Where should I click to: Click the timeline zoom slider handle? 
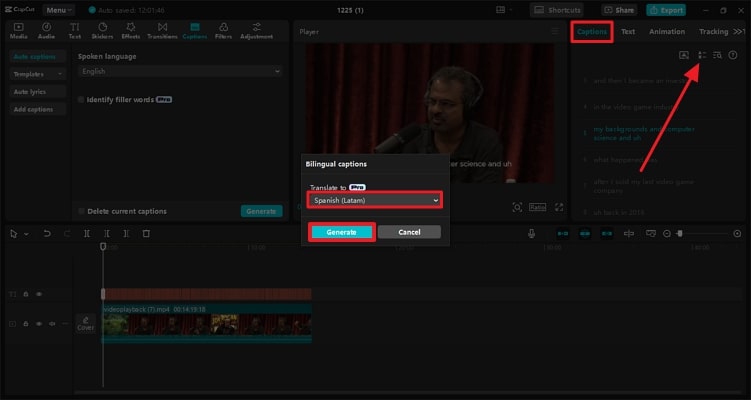(x=679, y=233)
